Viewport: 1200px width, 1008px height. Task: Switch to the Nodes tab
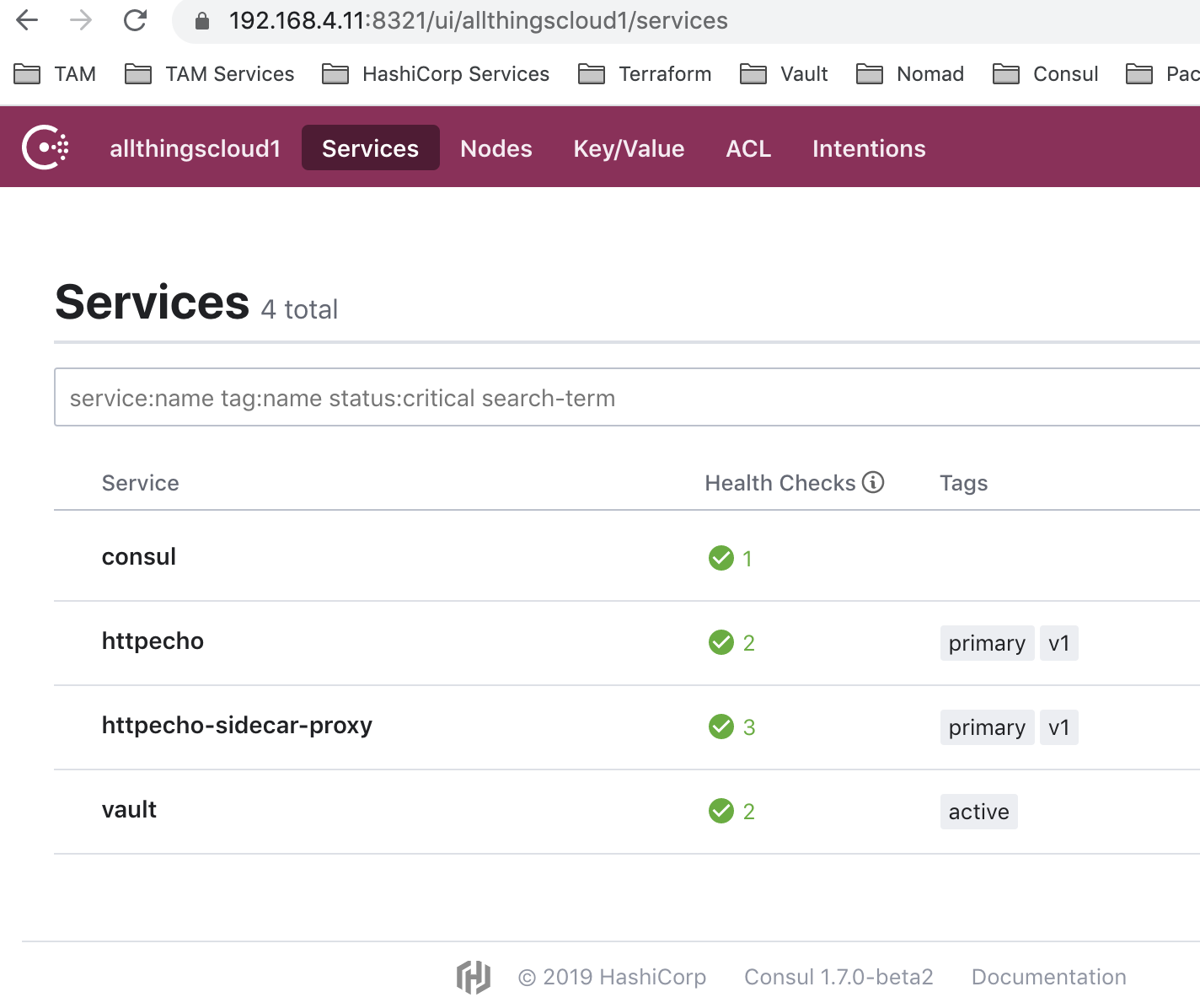coord(496,148)
